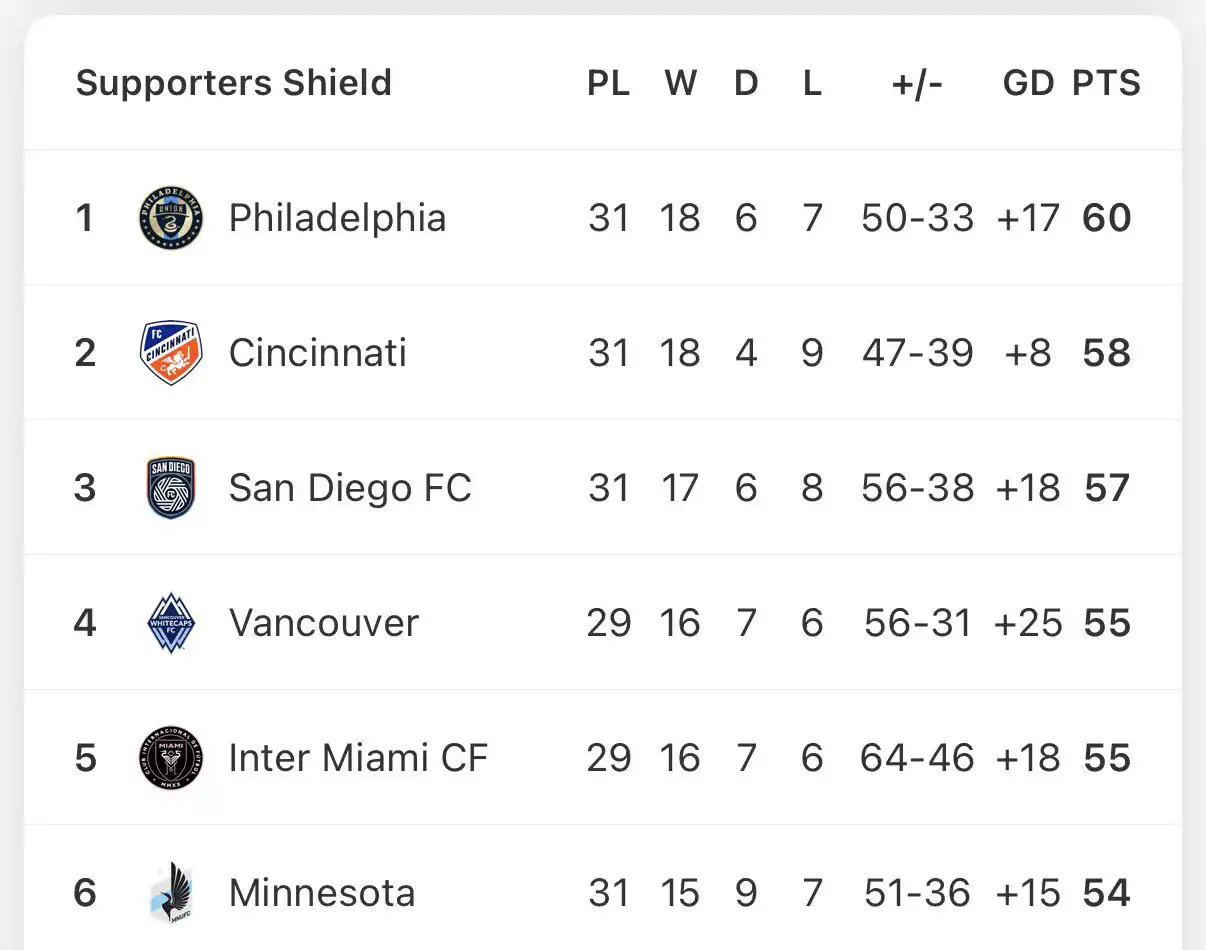Open the Cincinnati team name link
Viewport: 1206px width, 950px height.
[x=317, y=353]
